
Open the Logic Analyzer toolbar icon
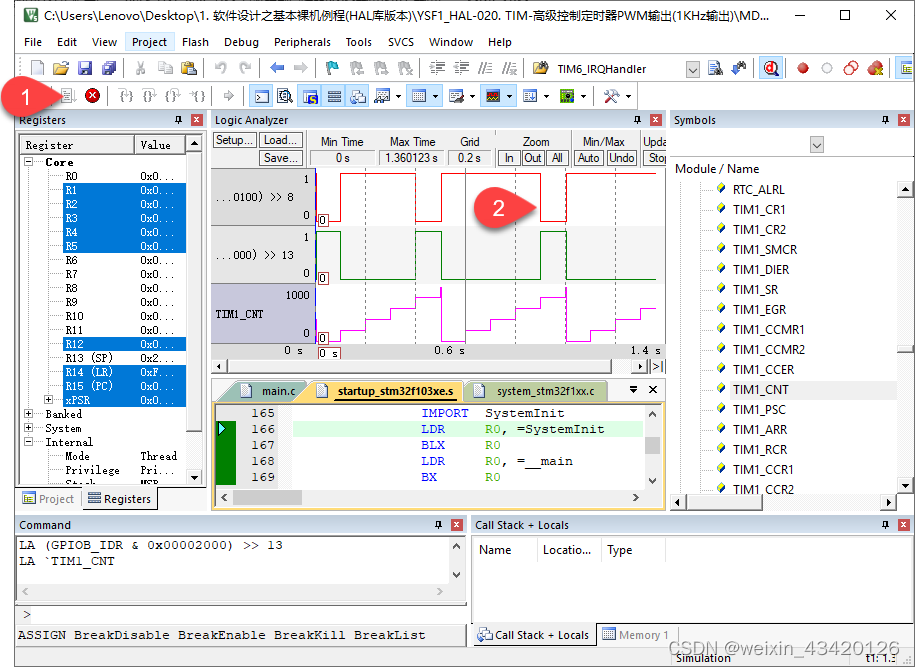[x=491, y=96]
